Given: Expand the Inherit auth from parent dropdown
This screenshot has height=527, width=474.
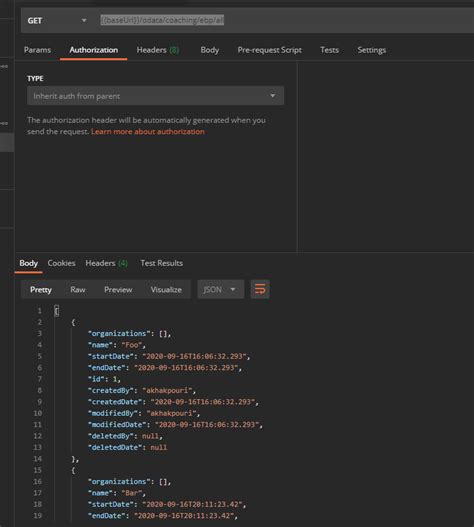Looking at the screenshot, I should 155,96.
